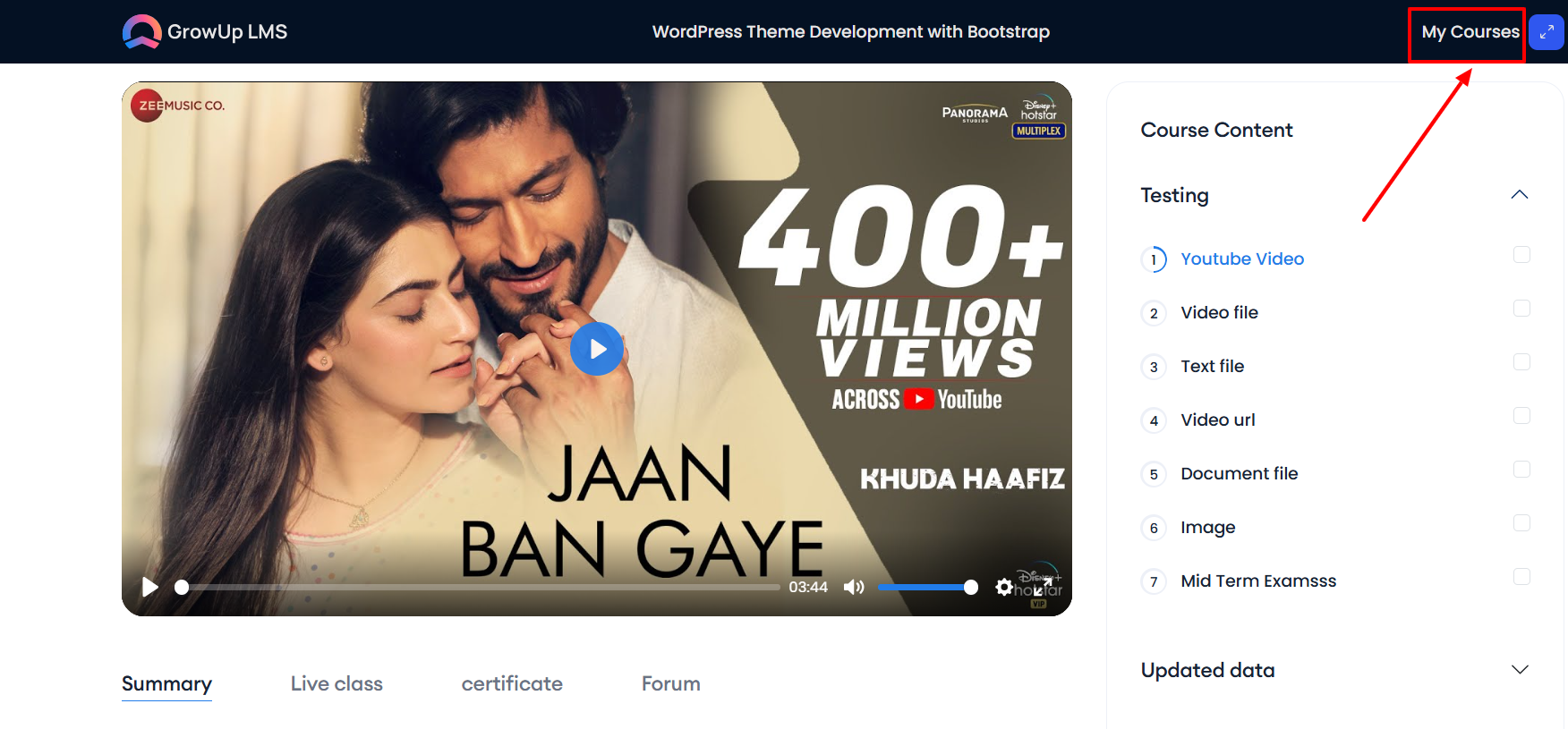Open My Courses in header
The width and height of the screenshot is (1568, 729).
coord(1470,32)
